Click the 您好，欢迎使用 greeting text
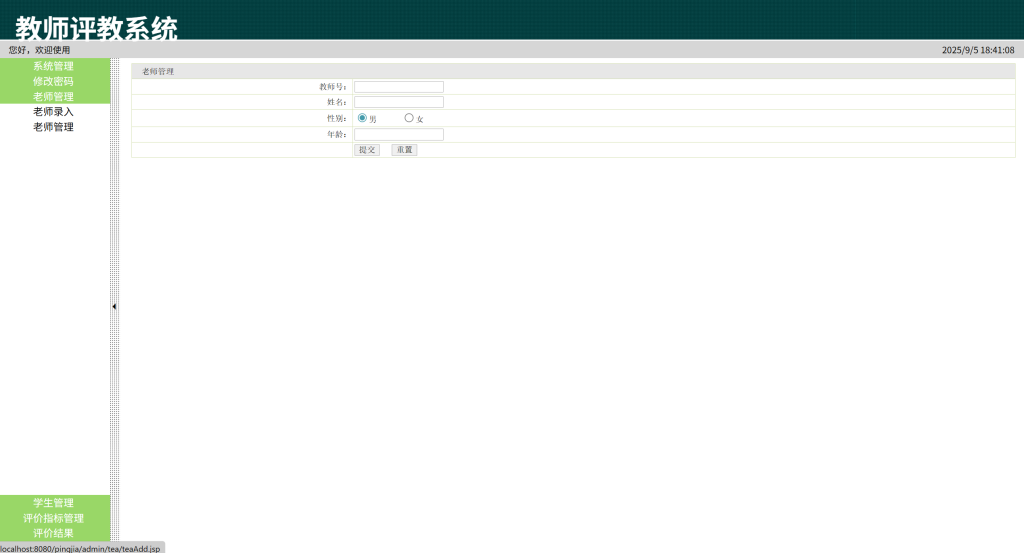 coord(39,50)
